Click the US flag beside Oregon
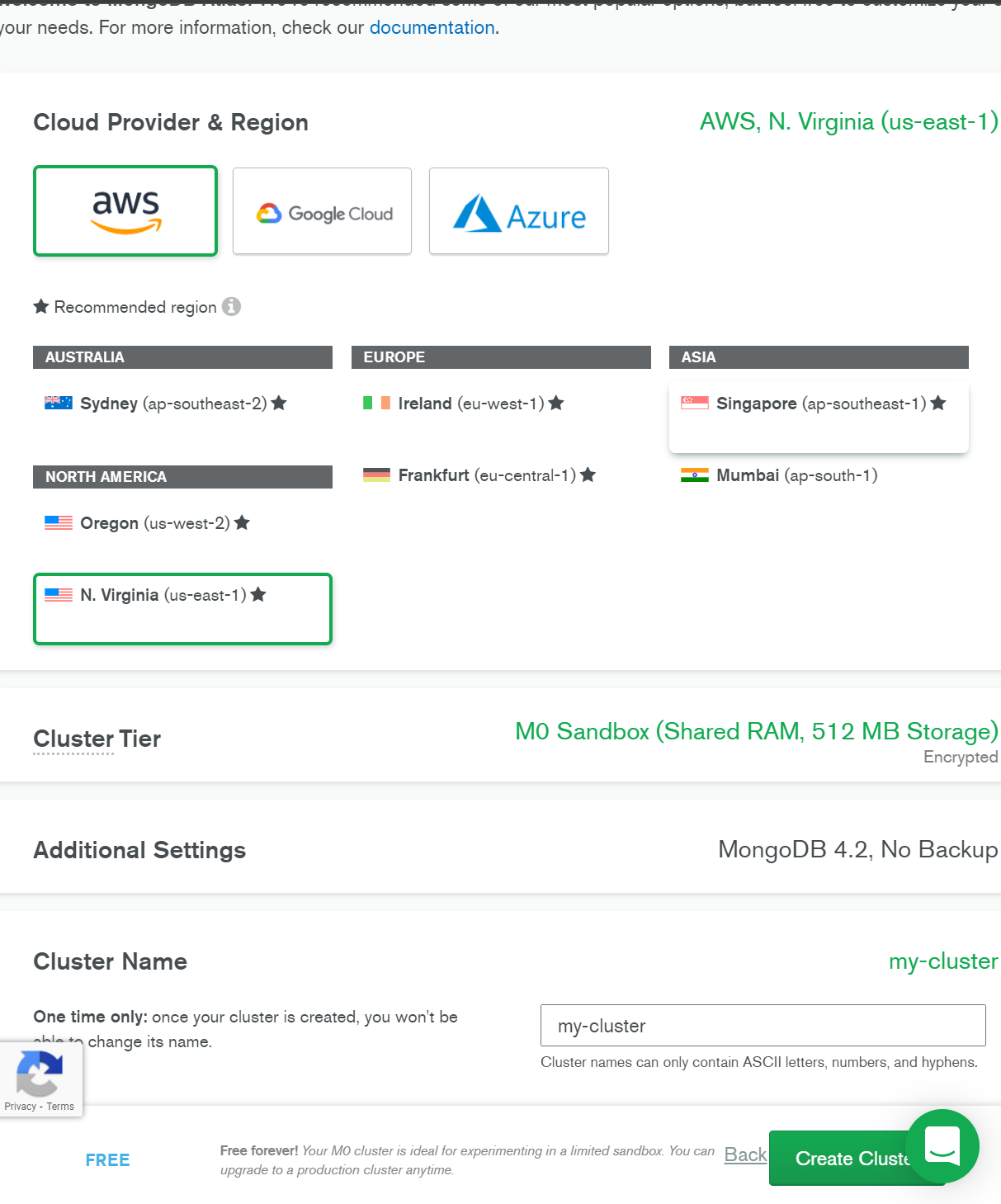This screenshot has height=1204, width=1001. tap(59, 522)
